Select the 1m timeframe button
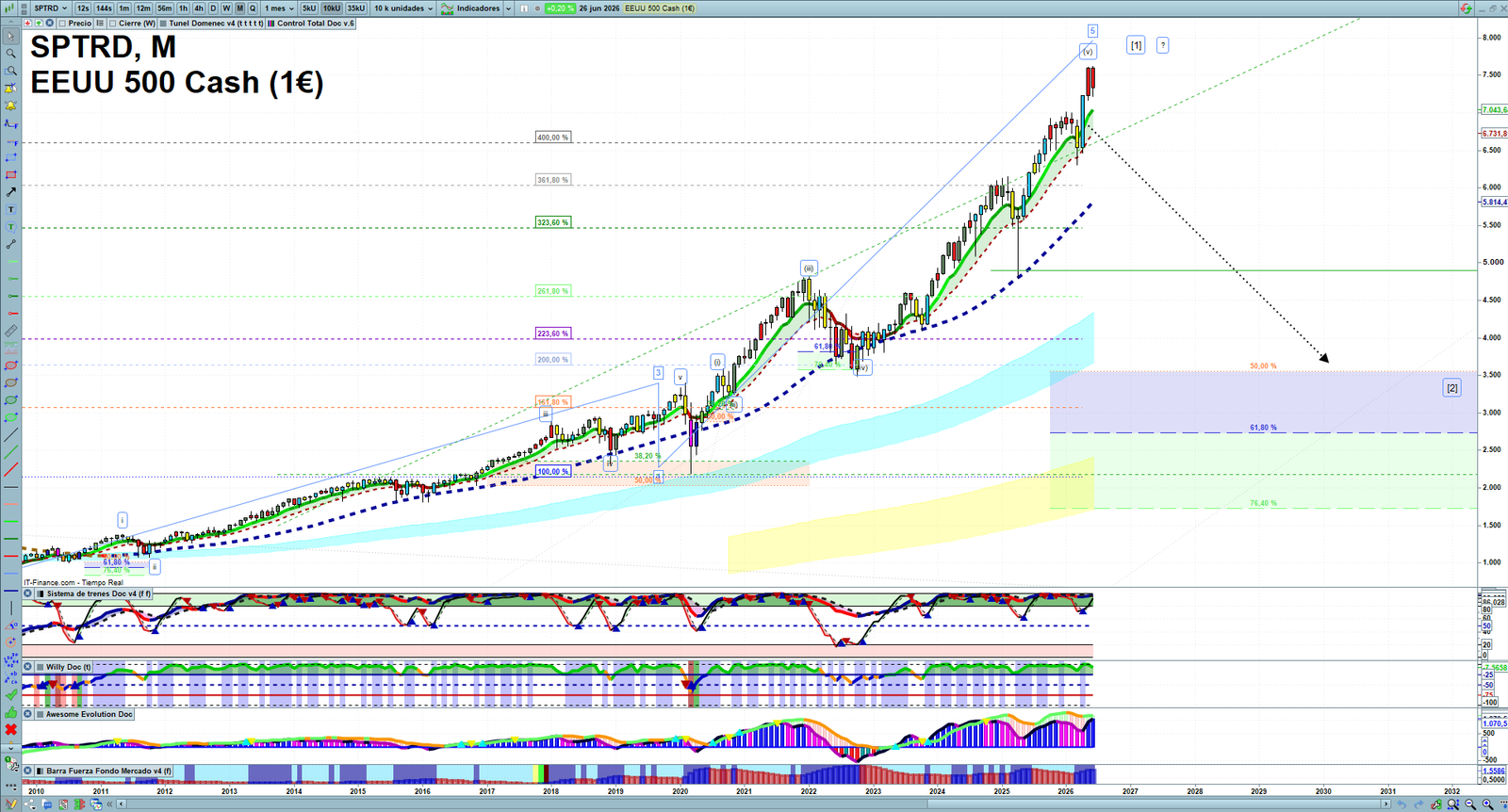 click(x=123, y=8)
